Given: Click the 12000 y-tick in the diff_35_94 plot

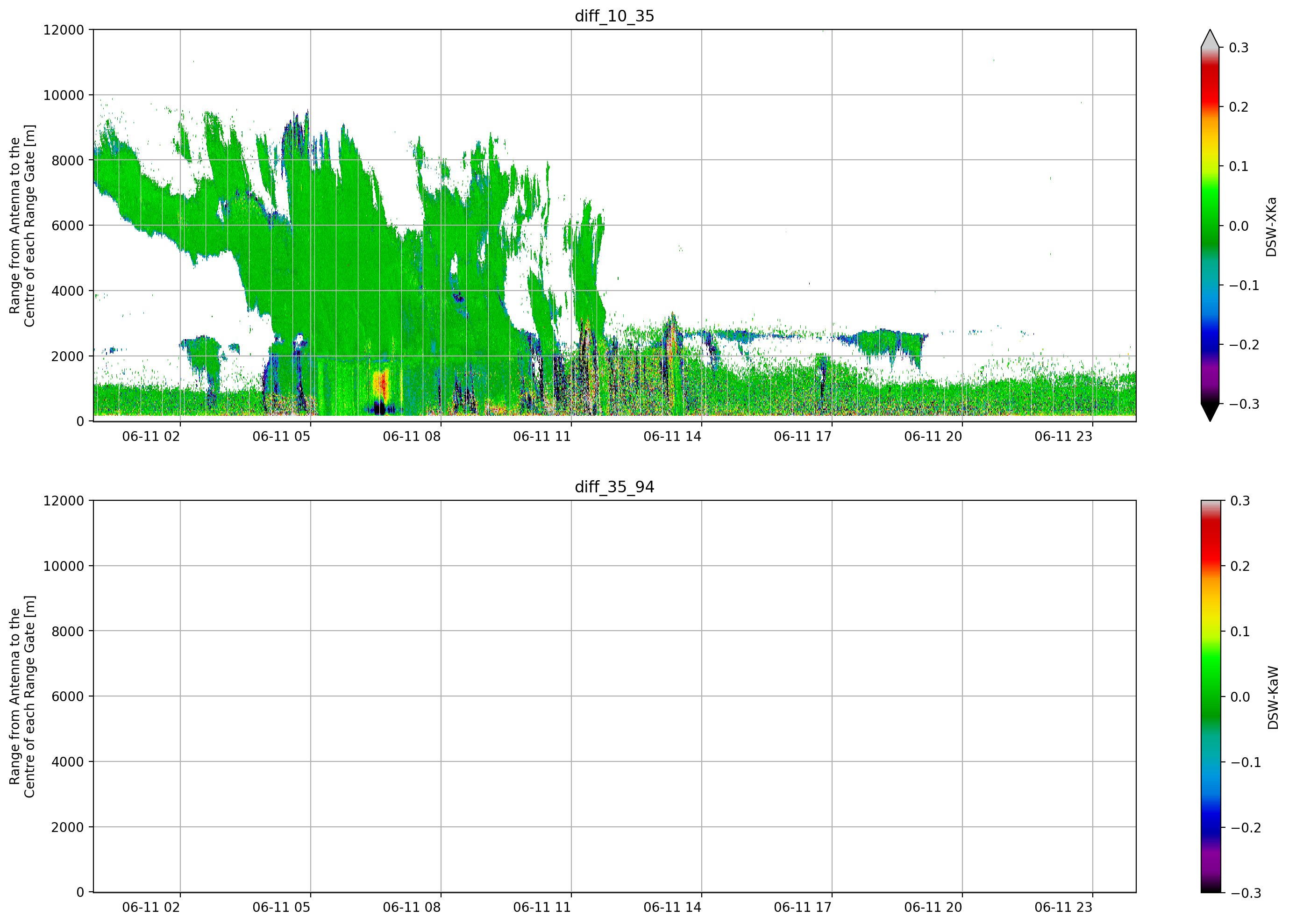Looking at the screenshot, I should [x=64, y=501].
